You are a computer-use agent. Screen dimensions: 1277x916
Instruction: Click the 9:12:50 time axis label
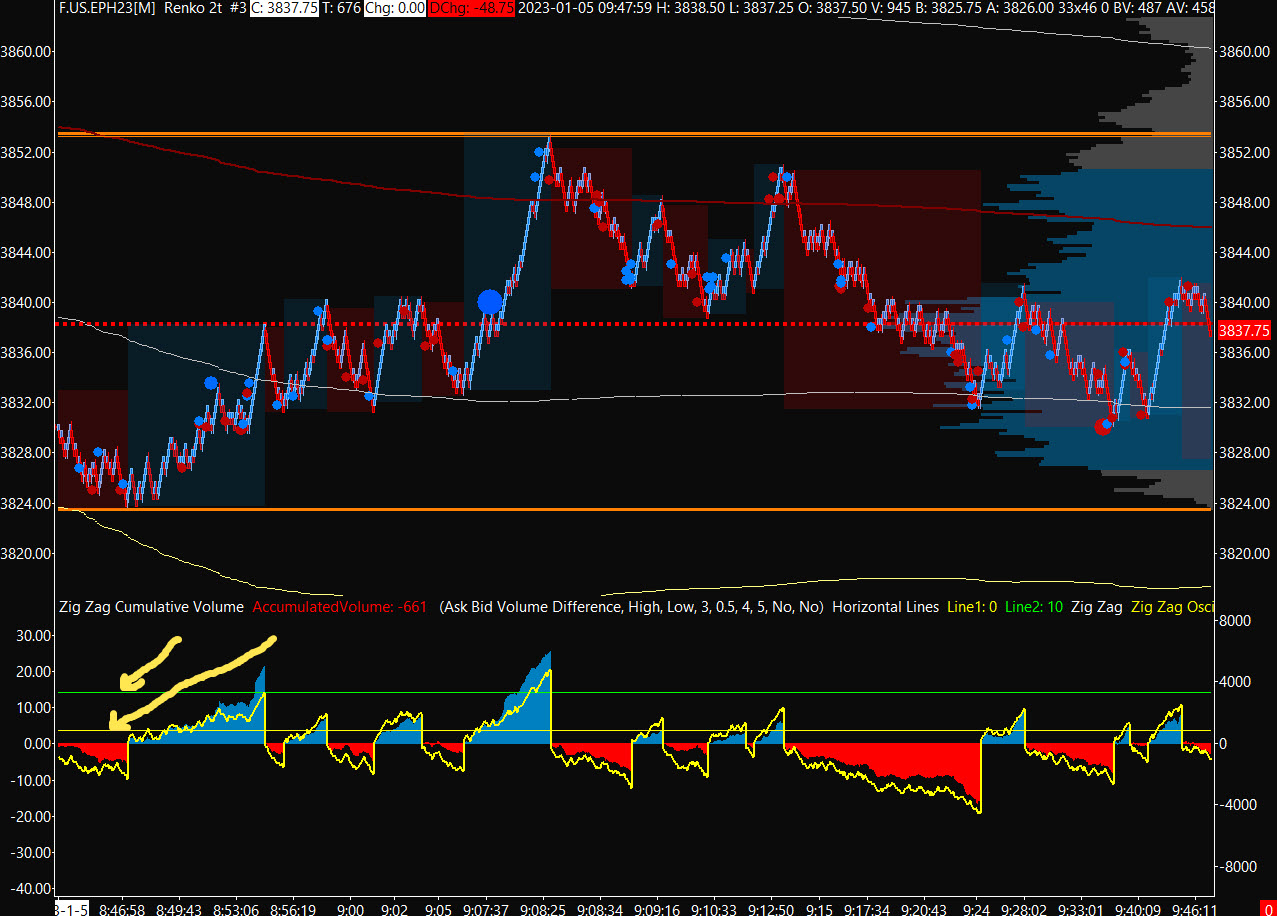tap(772, 911)
